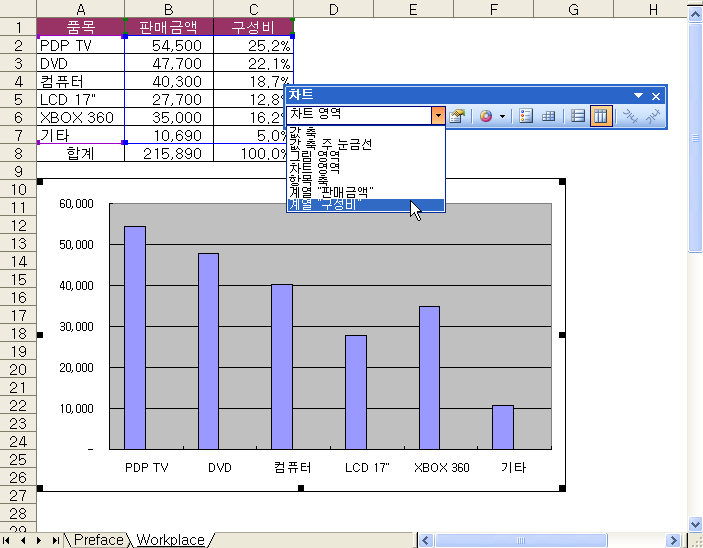
Task: Click the 60,000 value axis label
Action: pyautogui.click(x=76, y=204)
